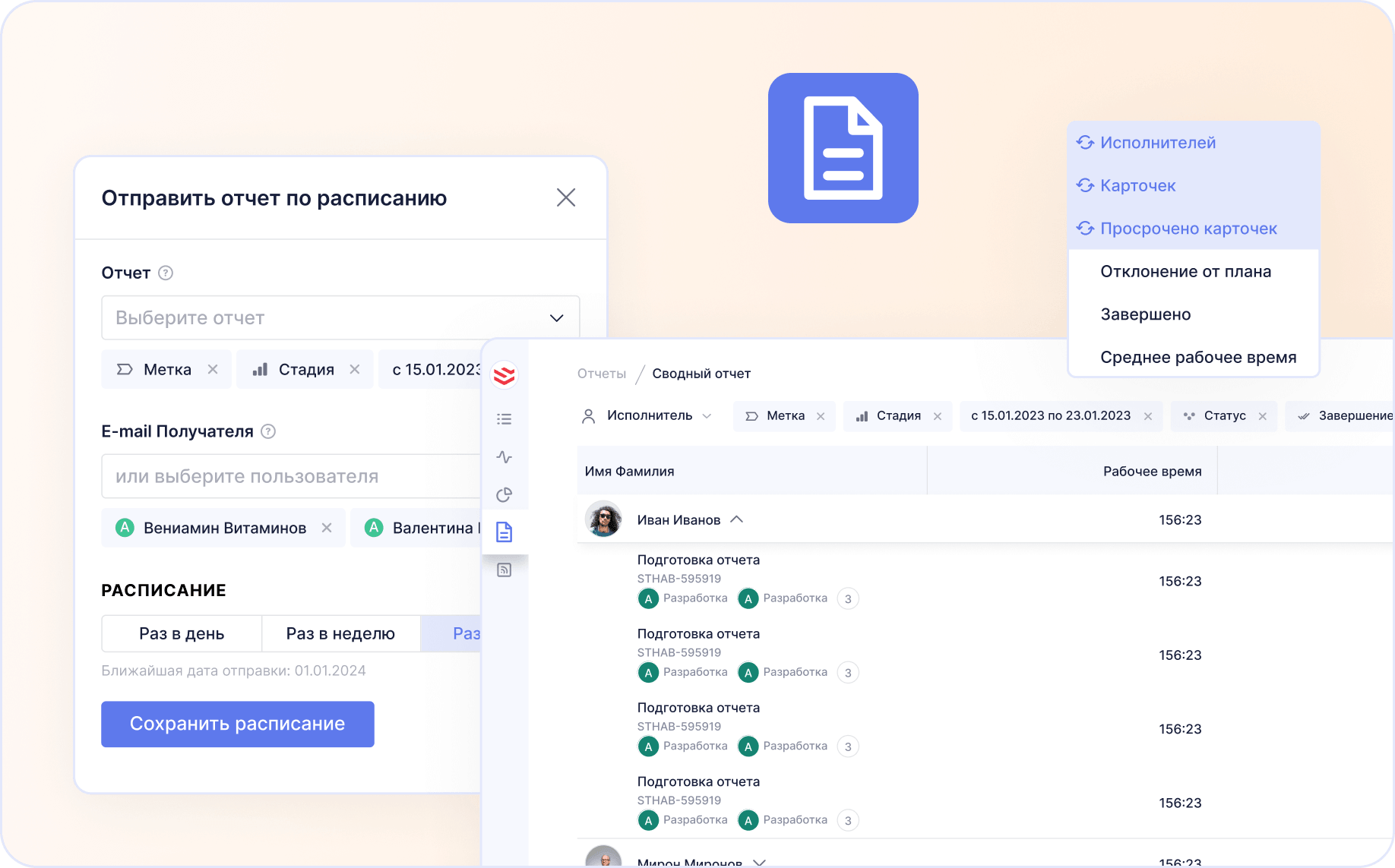Click the red app logo in sidebar
Image resolution: width=1395 pixels, height=868 pixels.
pyautogui.click(x=505, y=375)
